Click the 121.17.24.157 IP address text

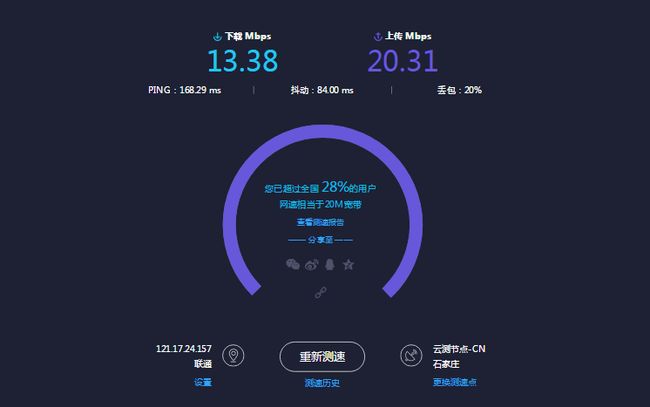pos(184,349)
